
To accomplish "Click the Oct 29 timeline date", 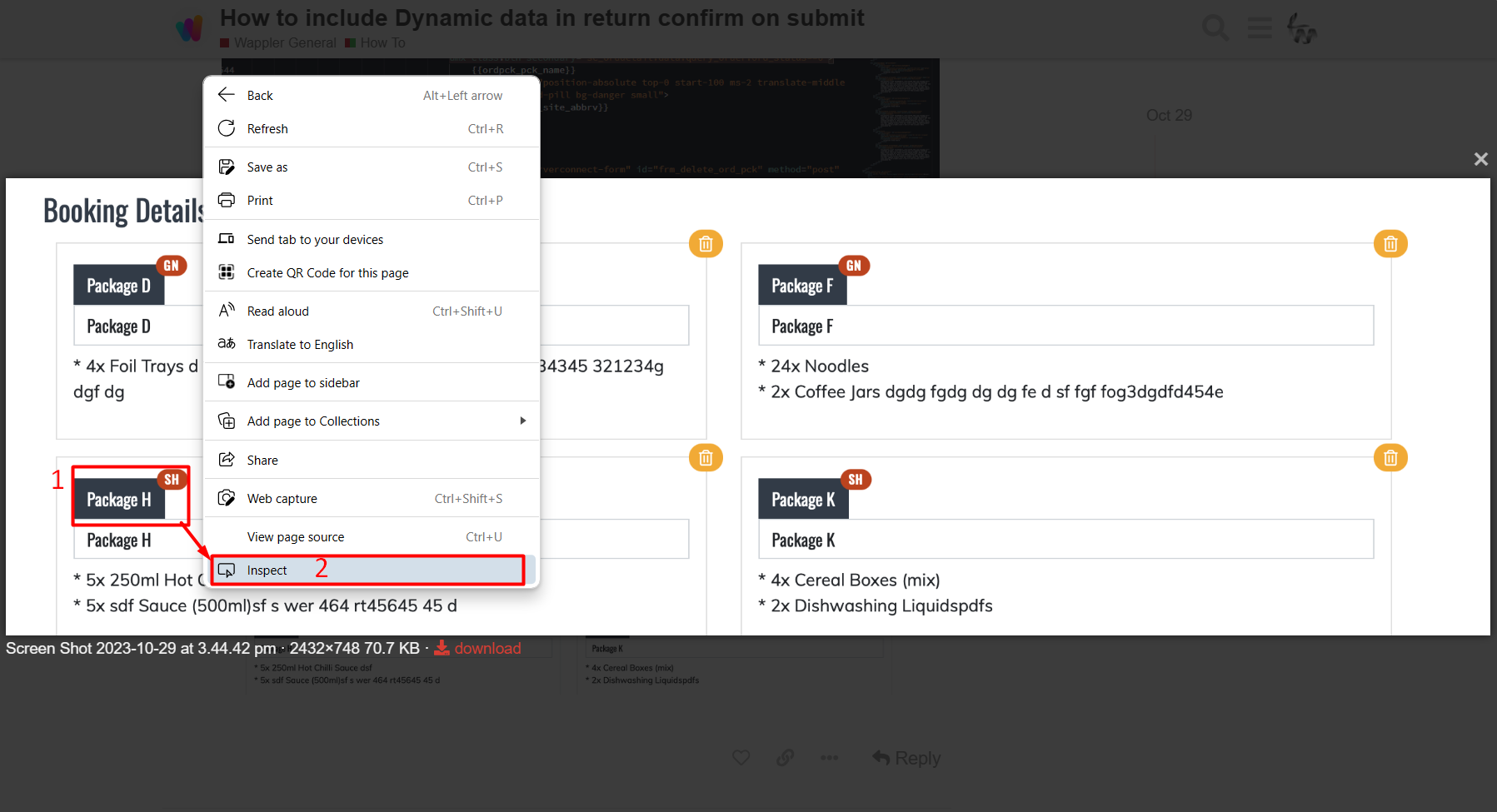I will tap(1169, 116).
